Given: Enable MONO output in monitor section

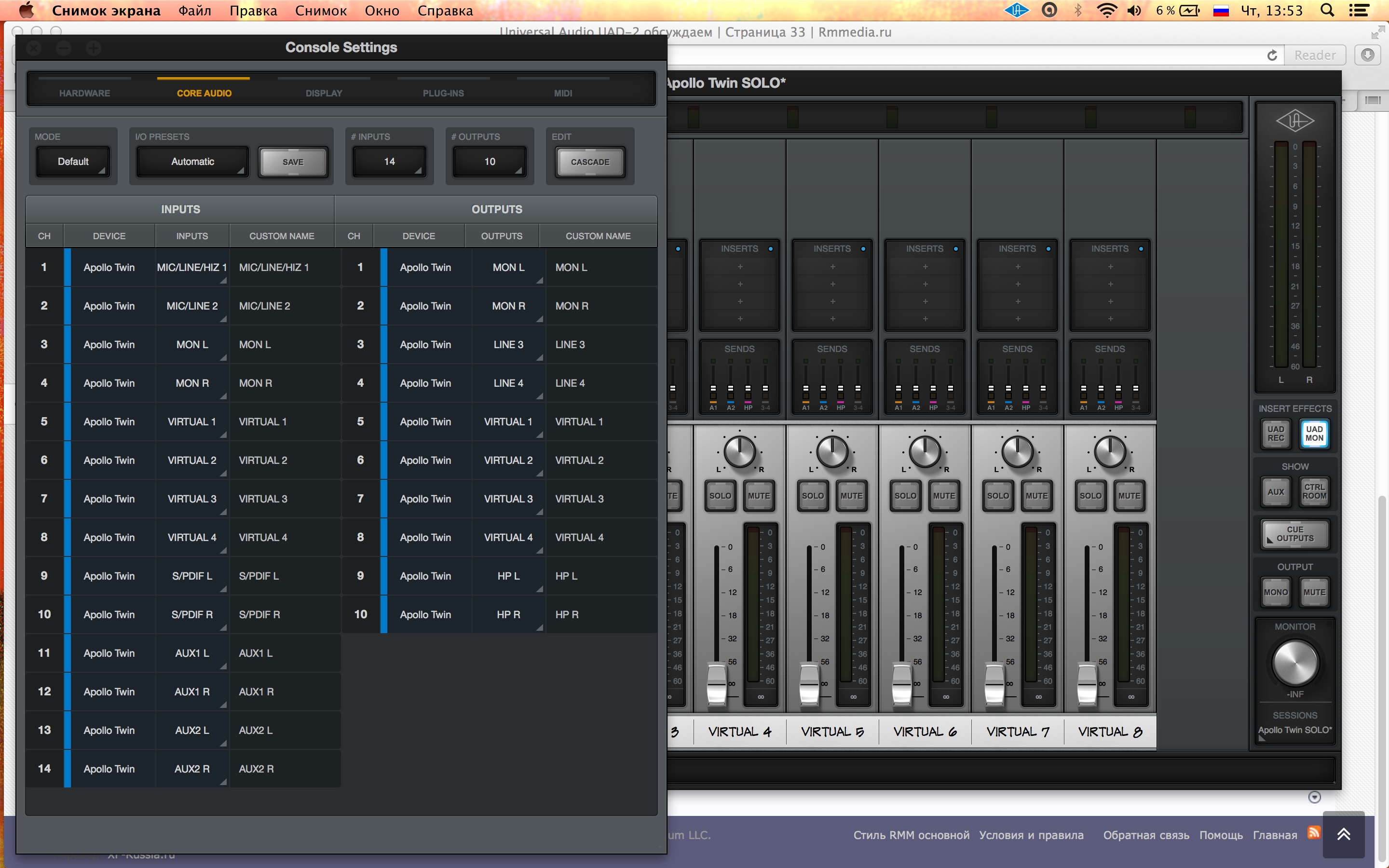Looking at the screenshot, I should click(1275, 592).
